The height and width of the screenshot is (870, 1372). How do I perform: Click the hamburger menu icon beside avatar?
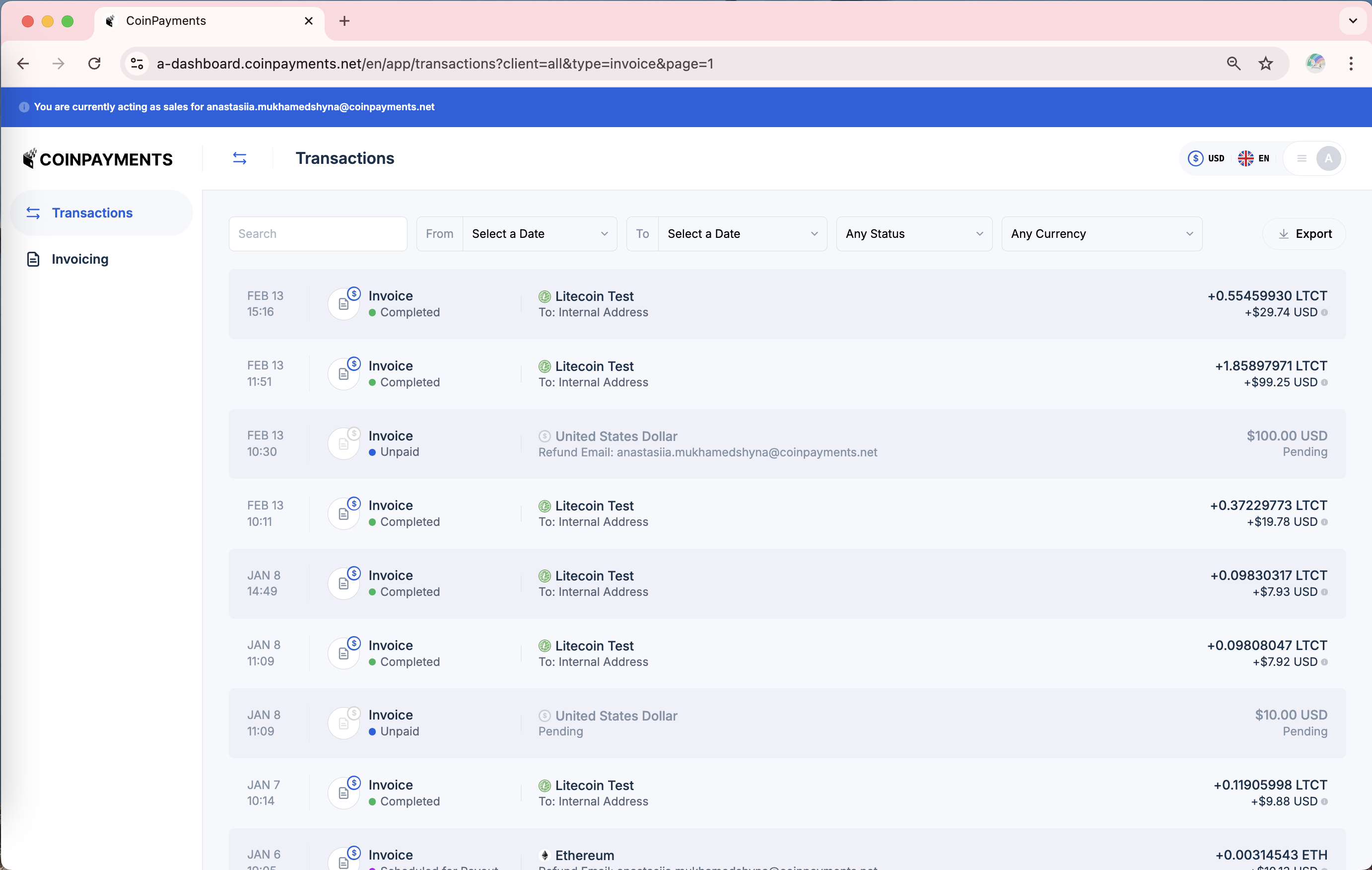(x=1302, y=158)
